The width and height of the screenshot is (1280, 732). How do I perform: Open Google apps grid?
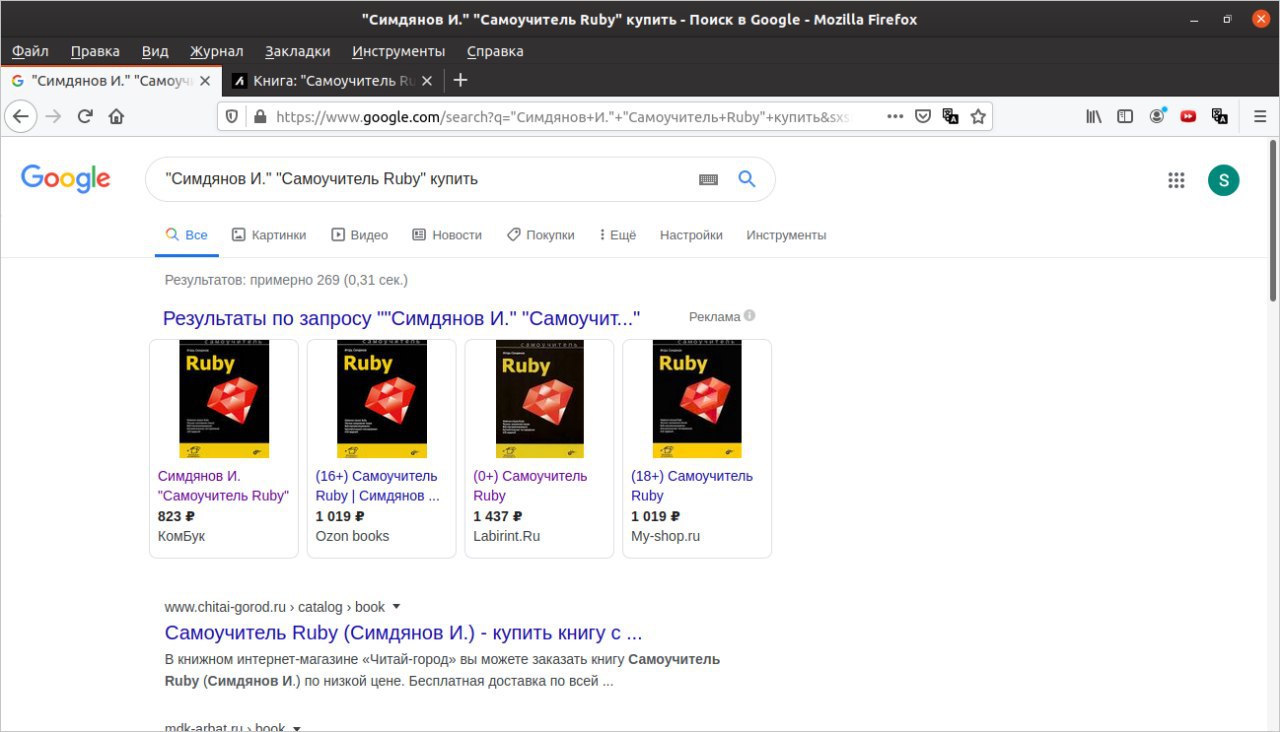point(1176,180)
